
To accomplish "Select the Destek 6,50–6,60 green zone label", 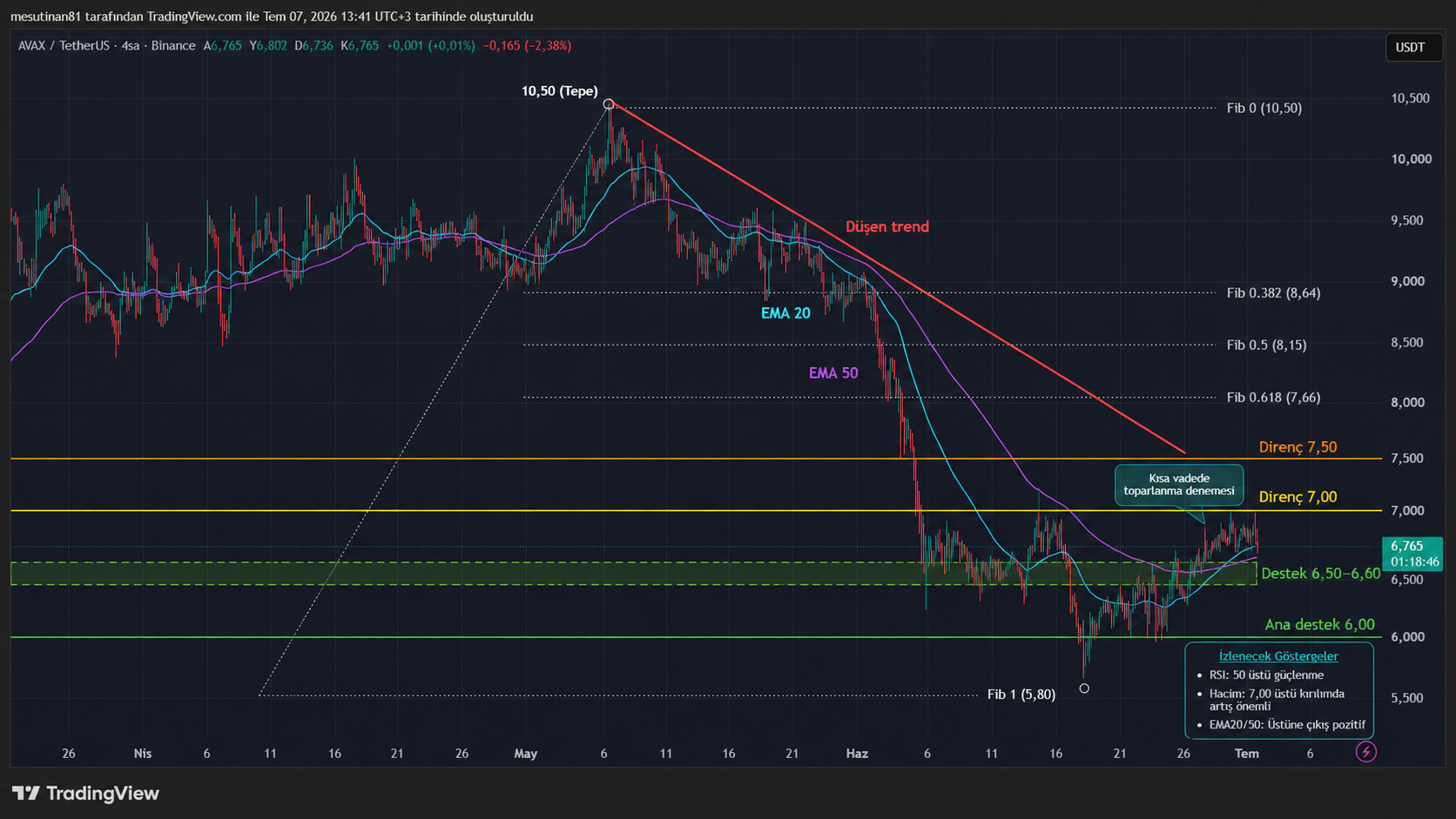I will click(x=1320, y=573).
